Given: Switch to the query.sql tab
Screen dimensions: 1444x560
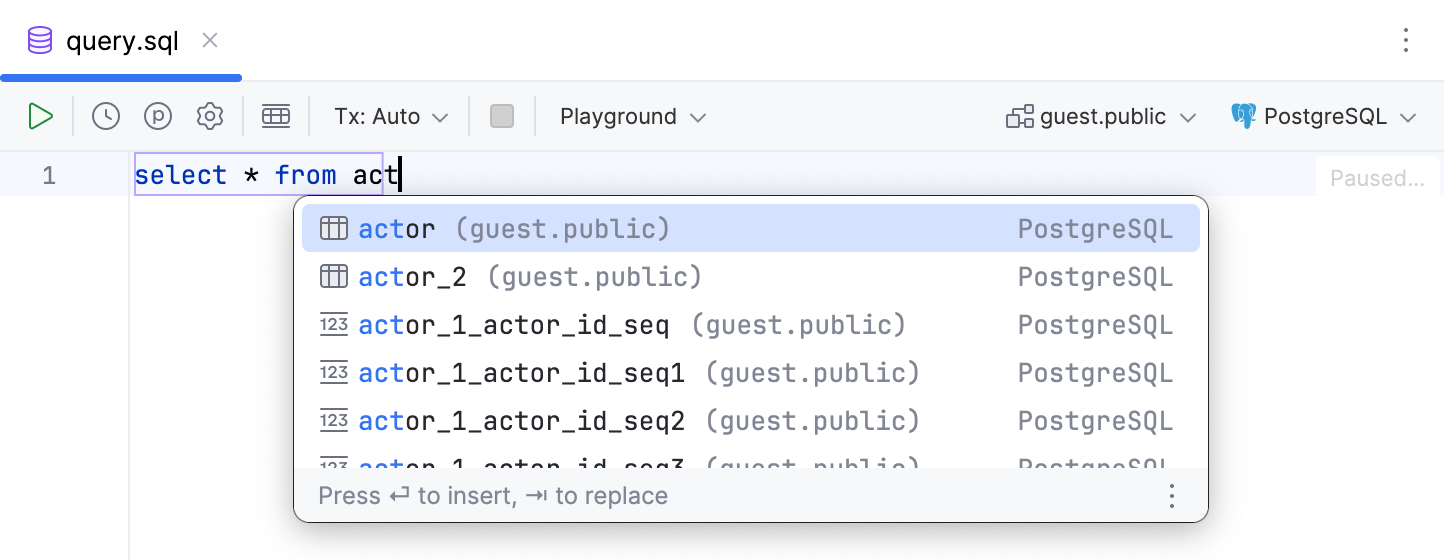Looking at the screenshot, I should click(121, 41).
